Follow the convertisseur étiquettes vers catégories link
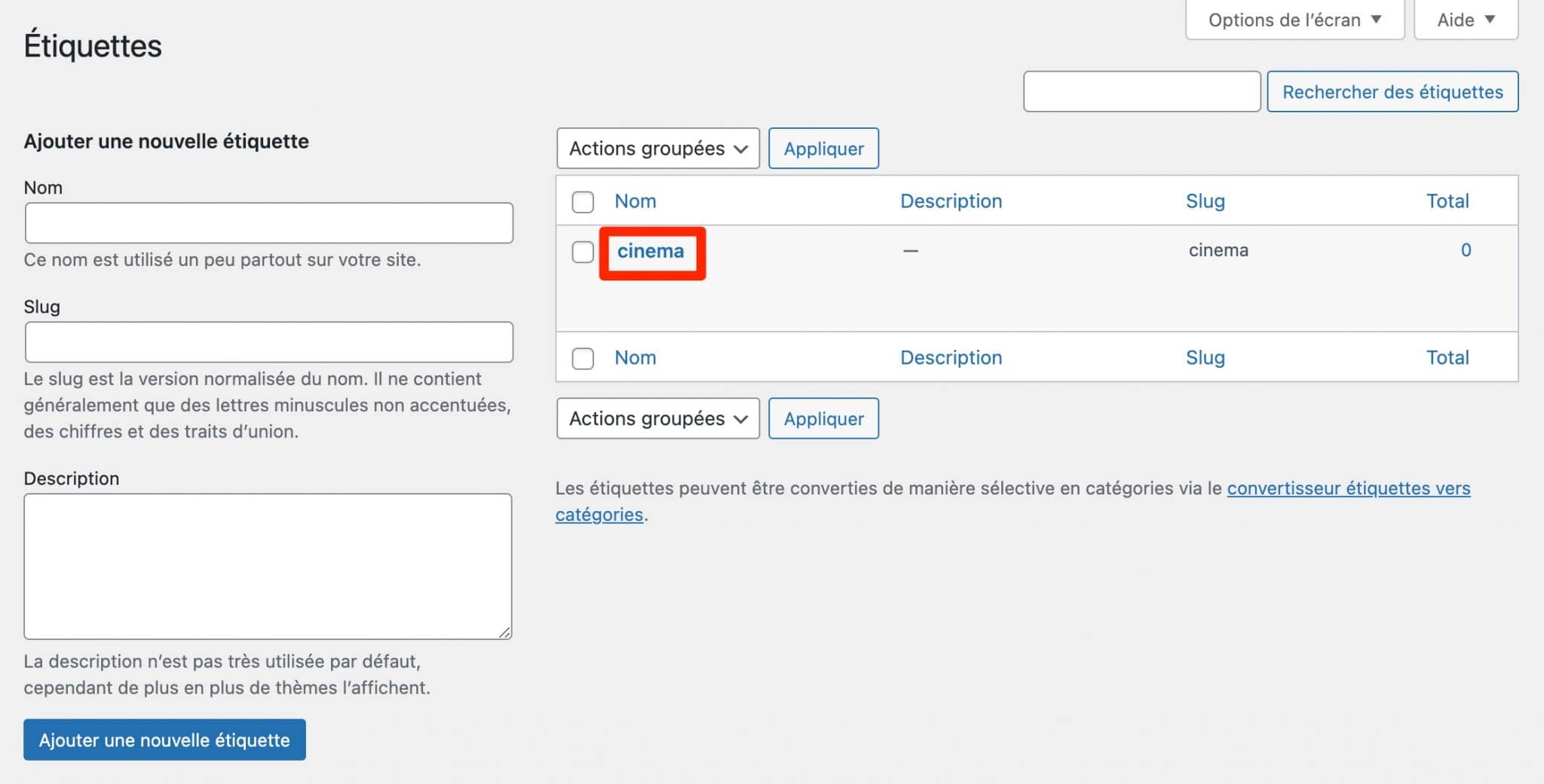 1348,488
